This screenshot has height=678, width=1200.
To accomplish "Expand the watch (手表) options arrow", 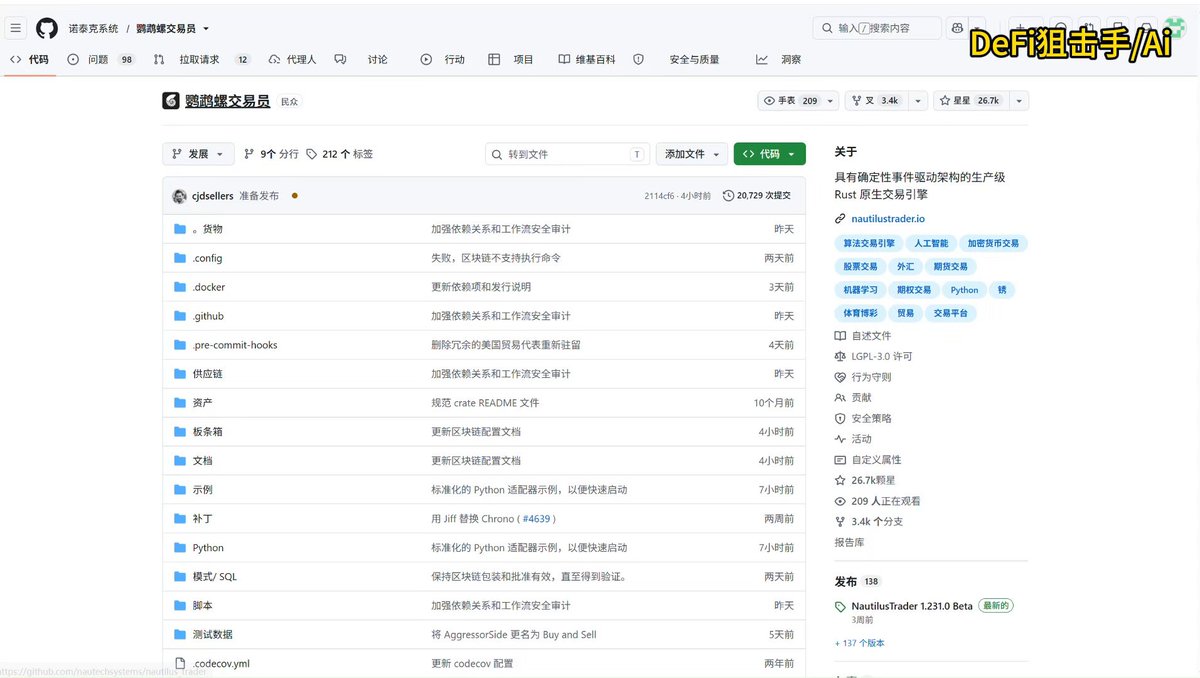I will click(832, 101).
